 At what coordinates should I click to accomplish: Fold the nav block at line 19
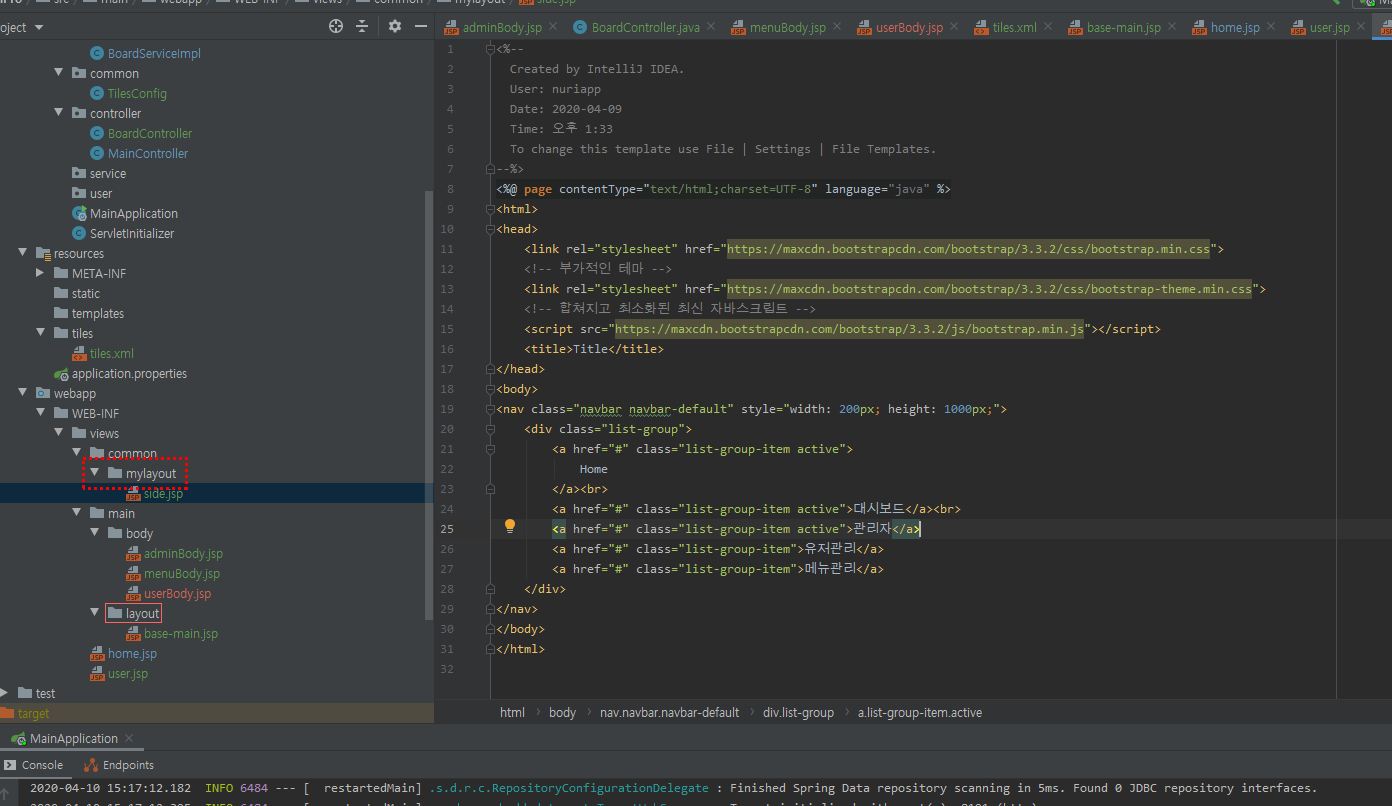click(490, 409)
